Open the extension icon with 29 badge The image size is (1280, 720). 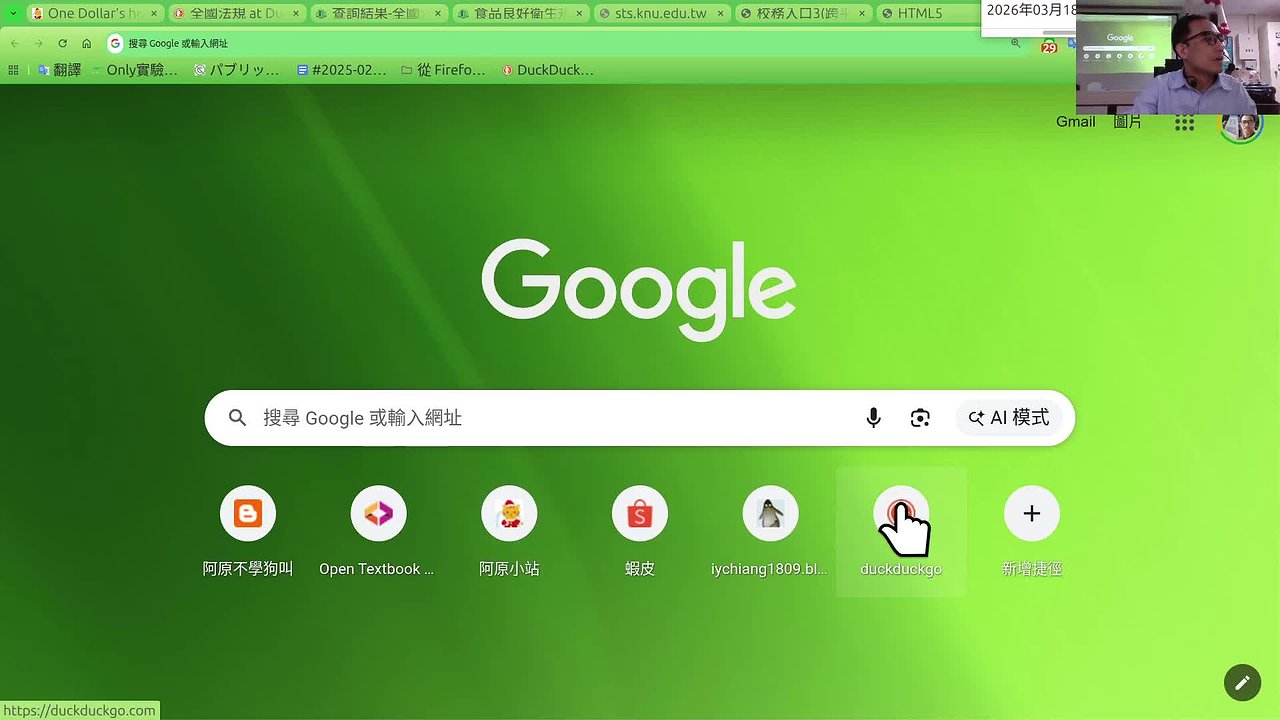click(1048, 46)
